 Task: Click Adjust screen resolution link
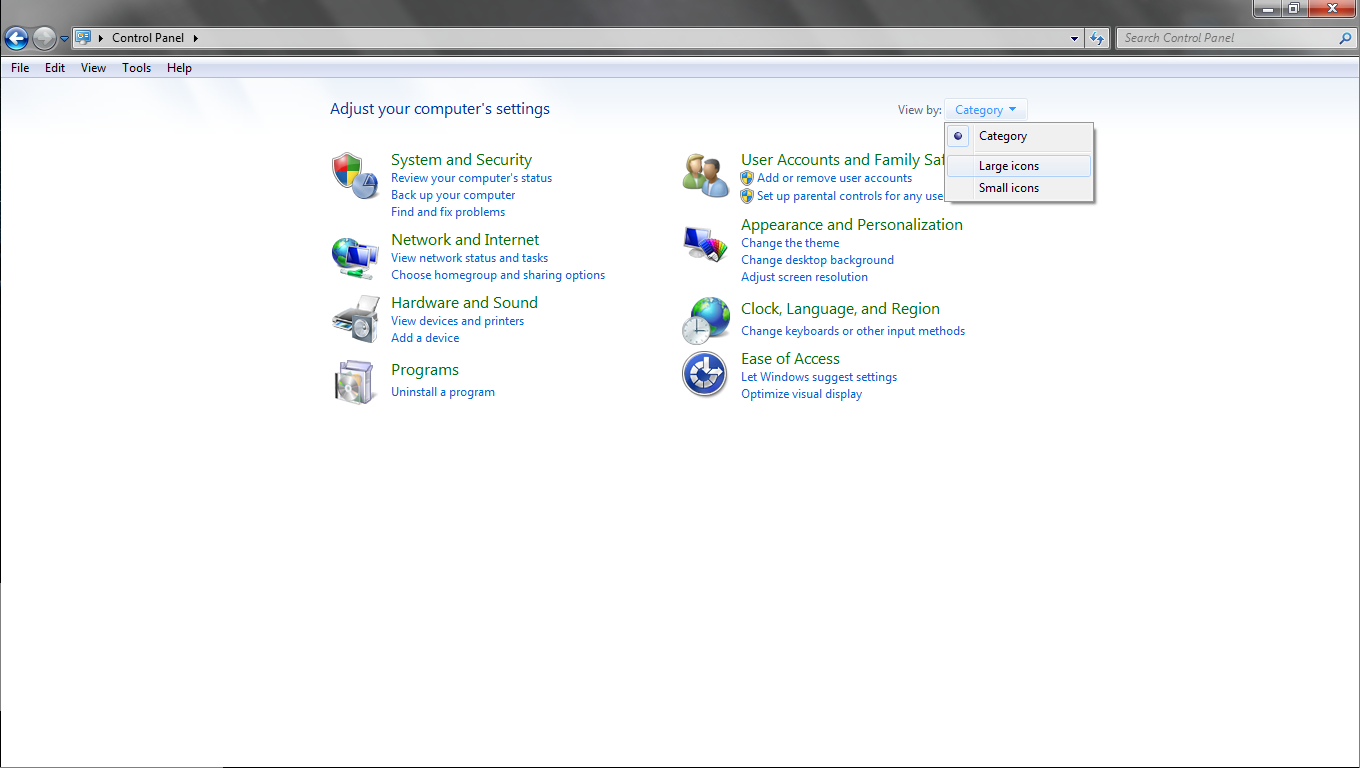(804, 277)
